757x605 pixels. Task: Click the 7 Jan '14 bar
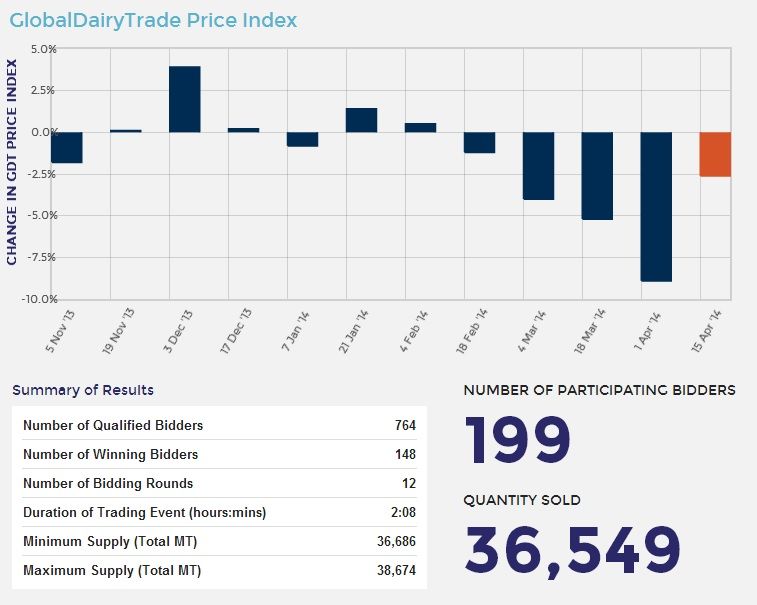[x=302, y=139]
